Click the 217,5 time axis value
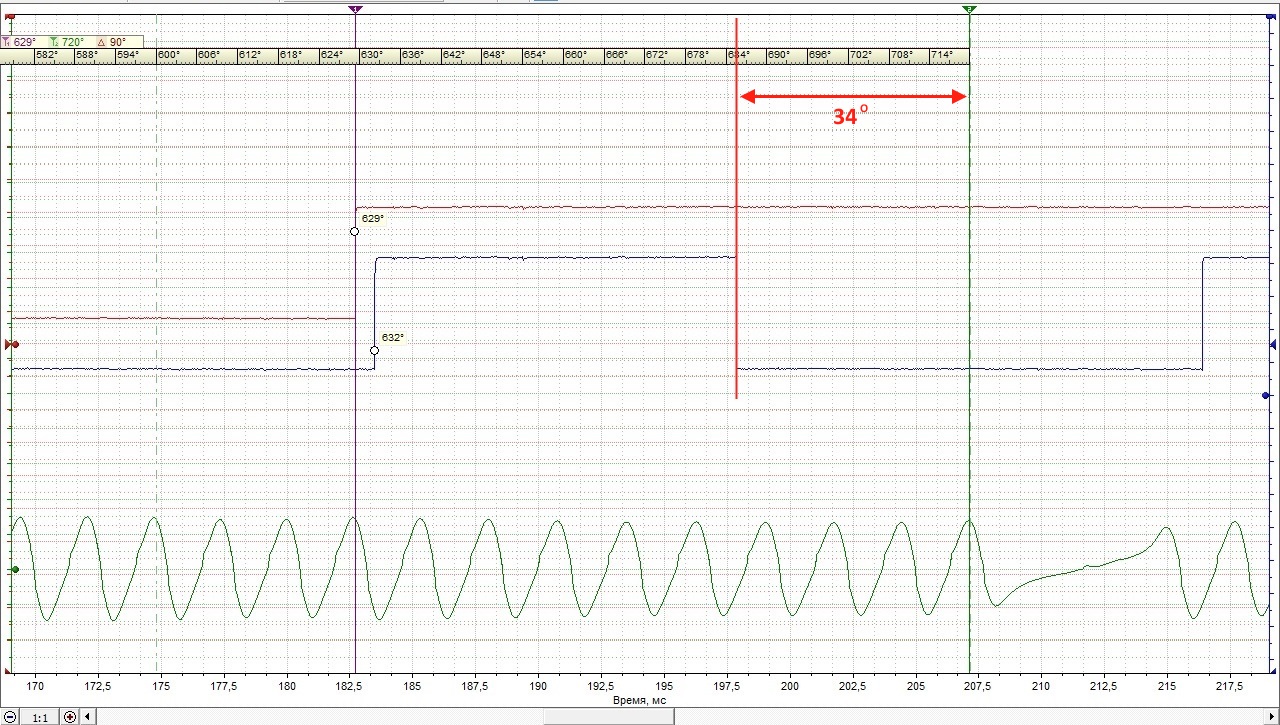The image size is (1280, 725). tap(1229, 687)
